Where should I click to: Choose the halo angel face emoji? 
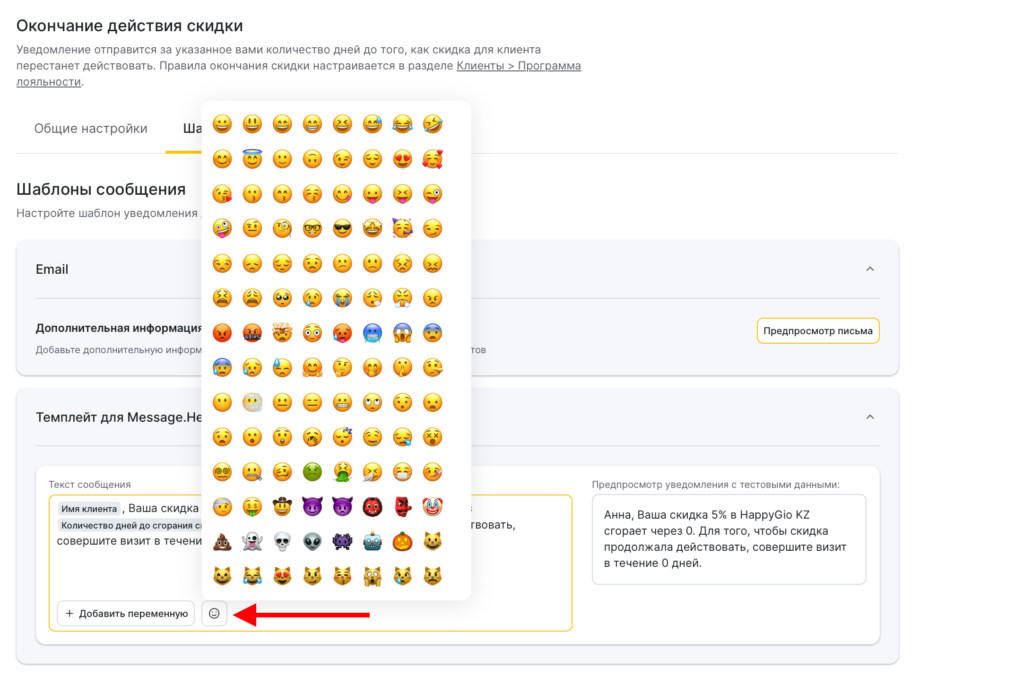click(x=252, y=159)
